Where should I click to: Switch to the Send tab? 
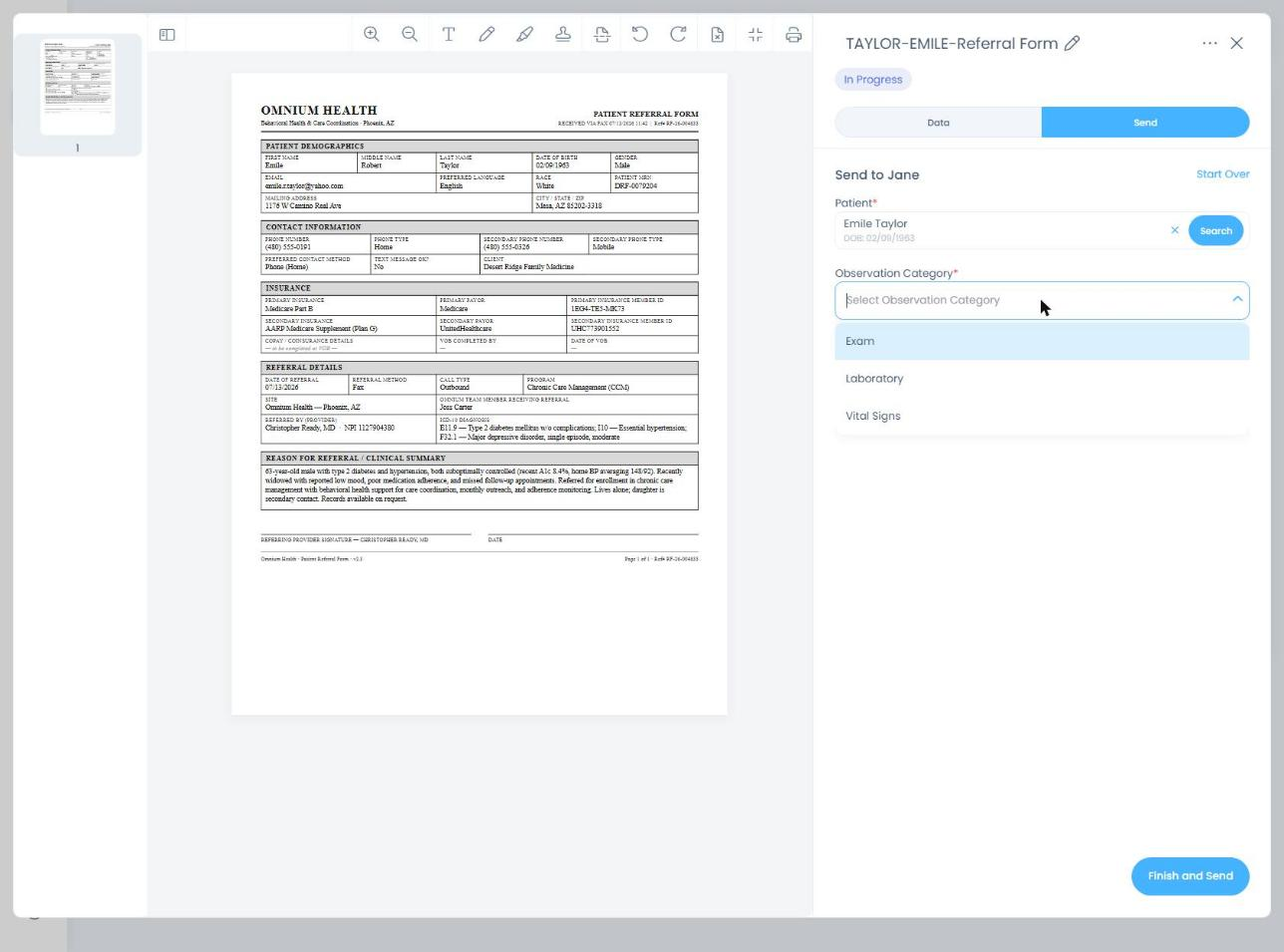coord(1145,123)
